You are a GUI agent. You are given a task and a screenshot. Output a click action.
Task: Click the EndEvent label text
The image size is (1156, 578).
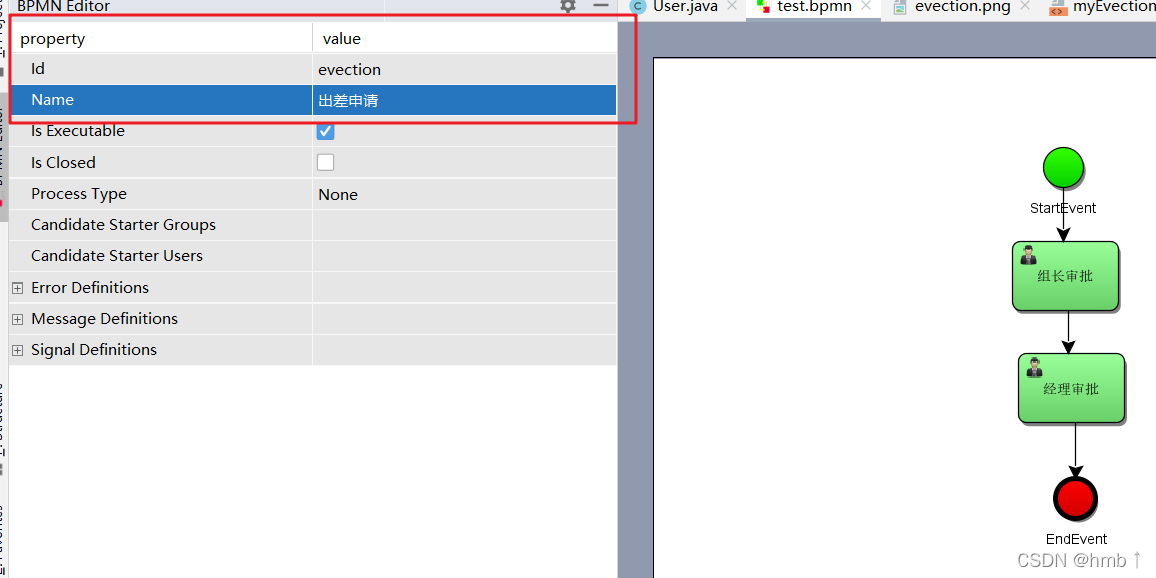[1076, 539]
